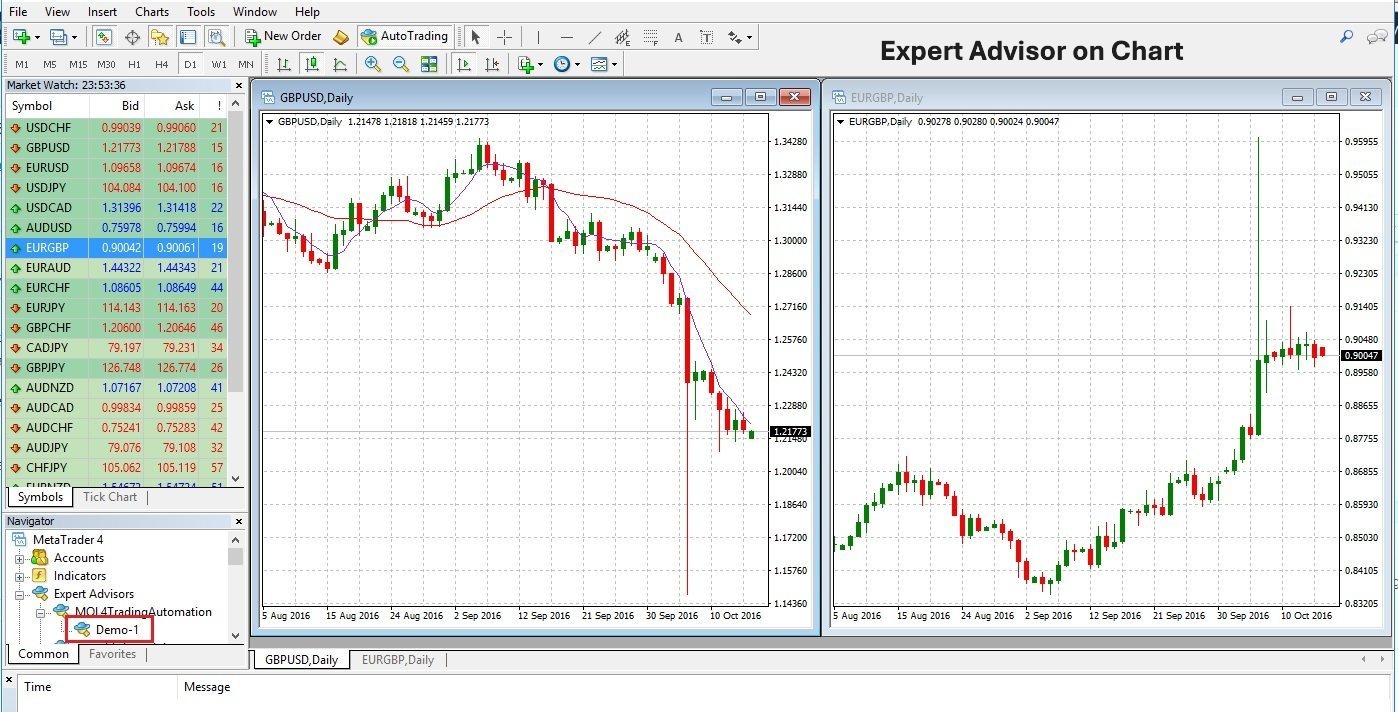Click the Navigator panel scrollbar down arrow

(236, 635)
